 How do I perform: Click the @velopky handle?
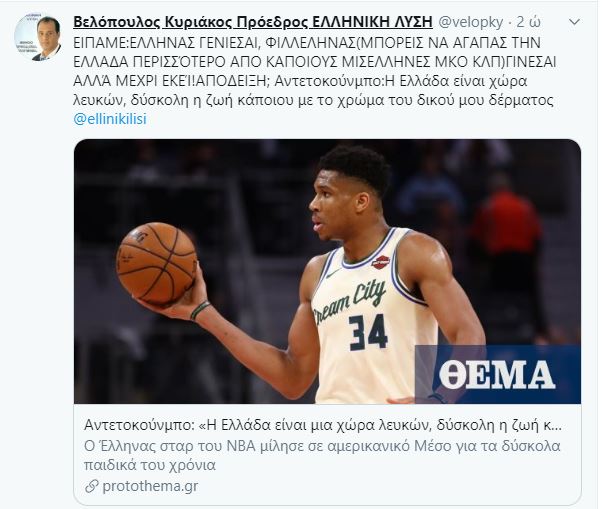pos(470,22)
